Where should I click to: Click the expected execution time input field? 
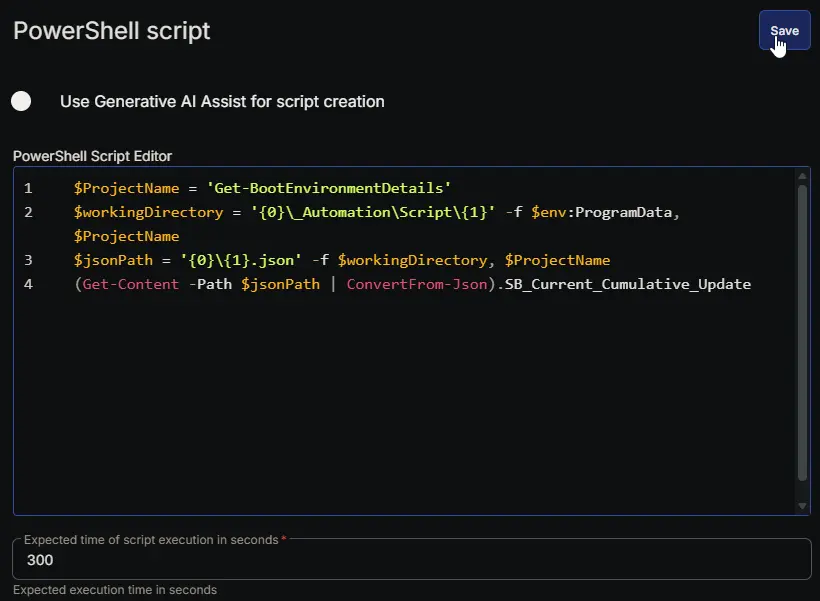(x=412, y=560)
